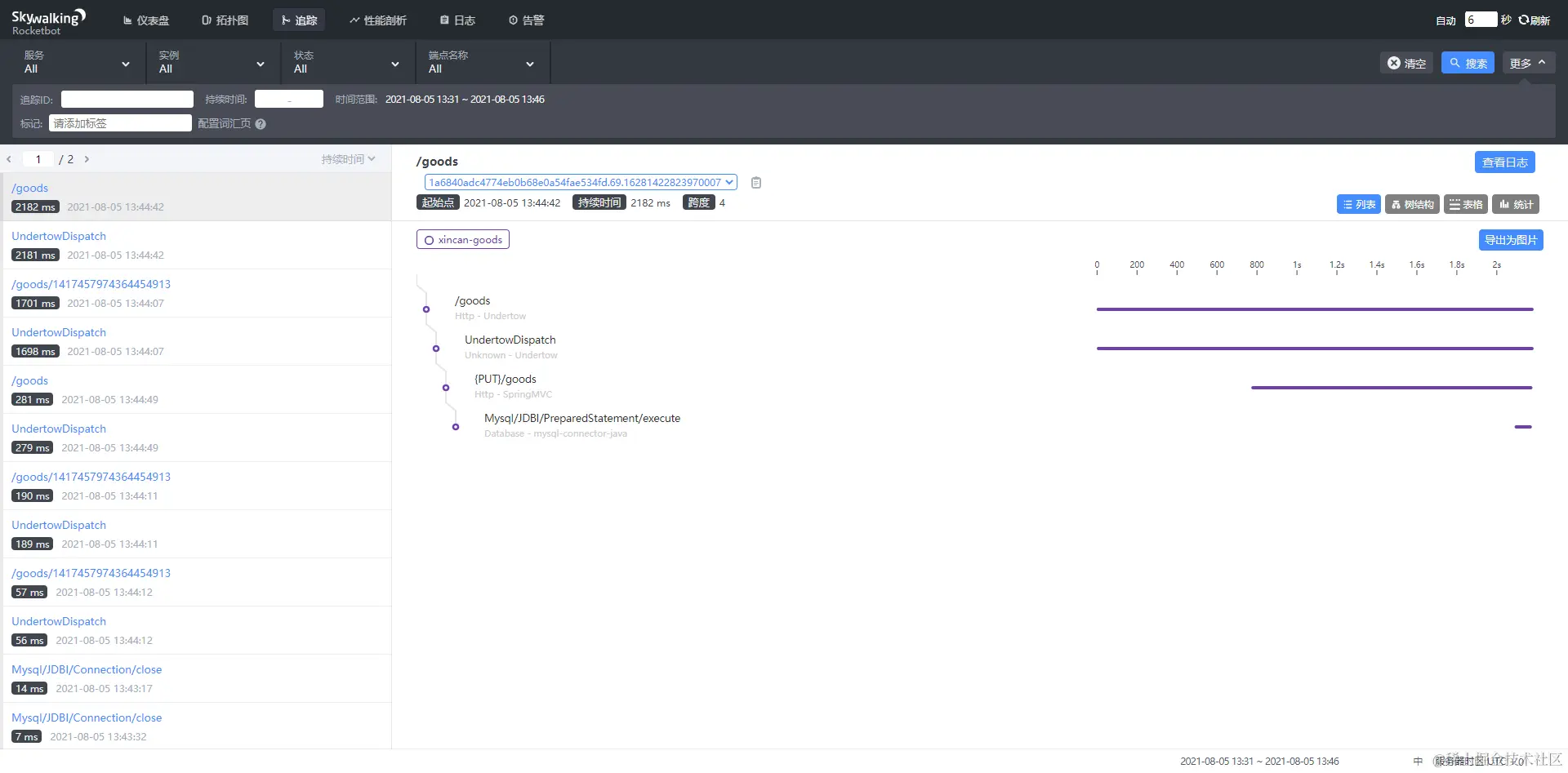
Task: Click the 清空 clear button
Action: tap(1406, 63)
